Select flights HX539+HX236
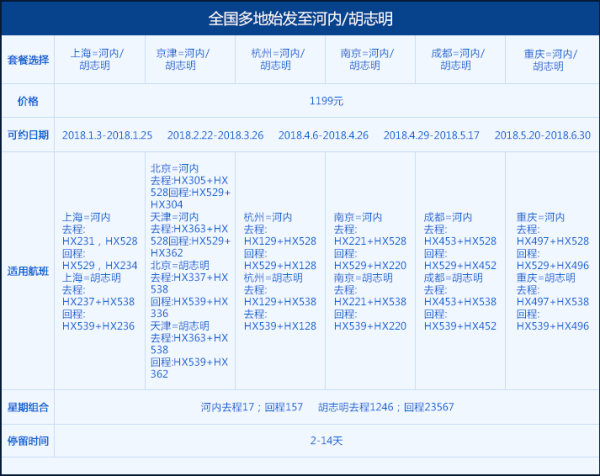This screenshot has height=476, width=600. (98, 326)
